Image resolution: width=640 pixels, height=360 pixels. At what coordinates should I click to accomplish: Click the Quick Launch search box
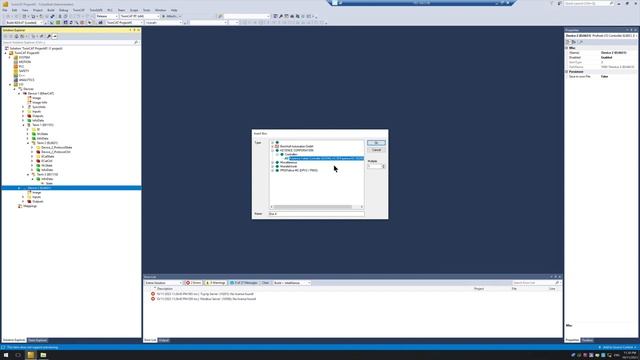588,3
